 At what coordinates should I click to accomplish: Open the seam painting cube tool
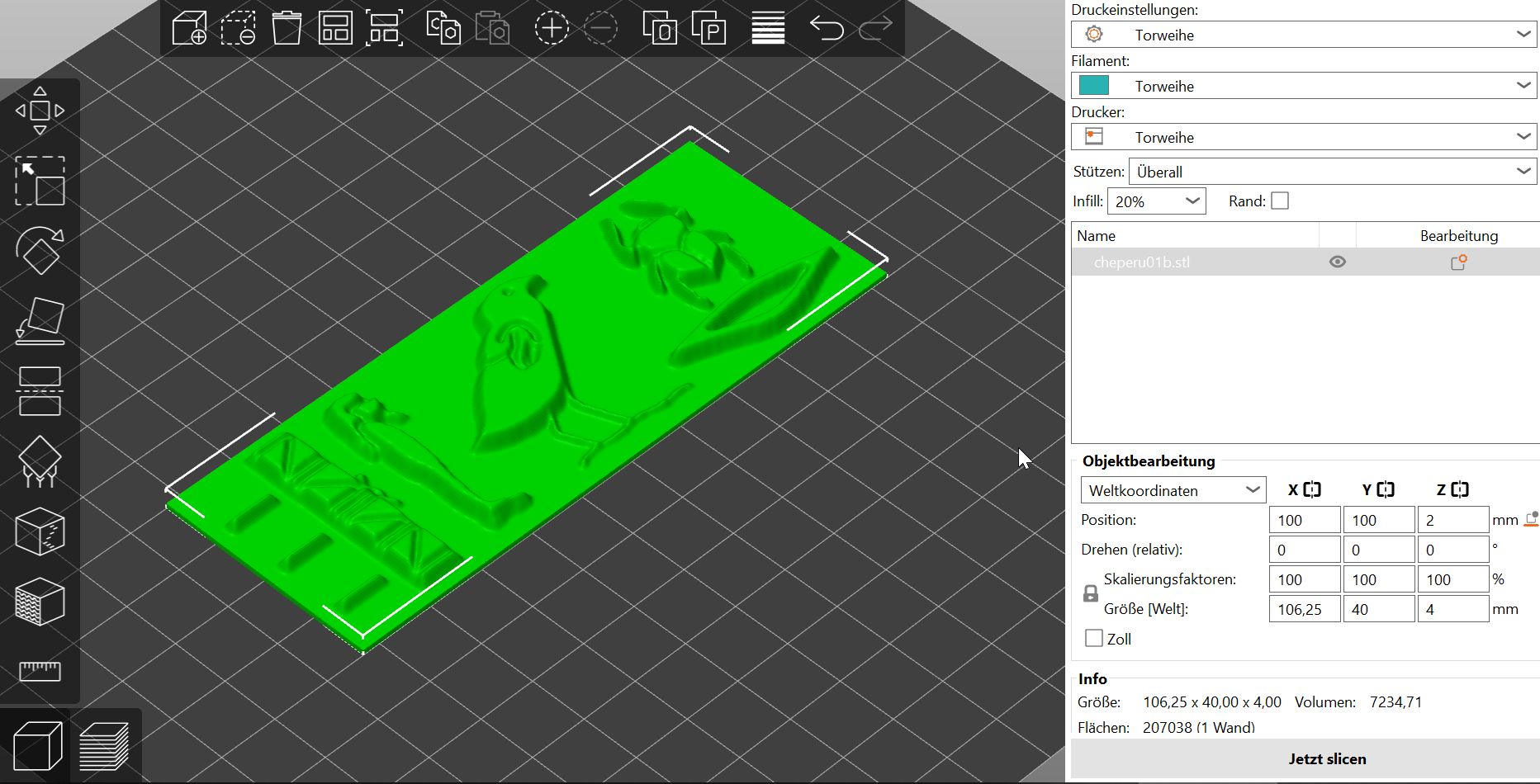40,531
